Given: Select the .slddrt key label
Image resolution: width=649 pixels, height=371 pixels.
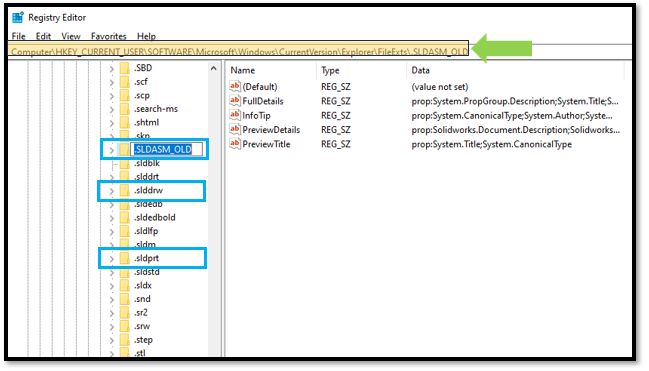Looking at the screenshot, I should (147, 177).
